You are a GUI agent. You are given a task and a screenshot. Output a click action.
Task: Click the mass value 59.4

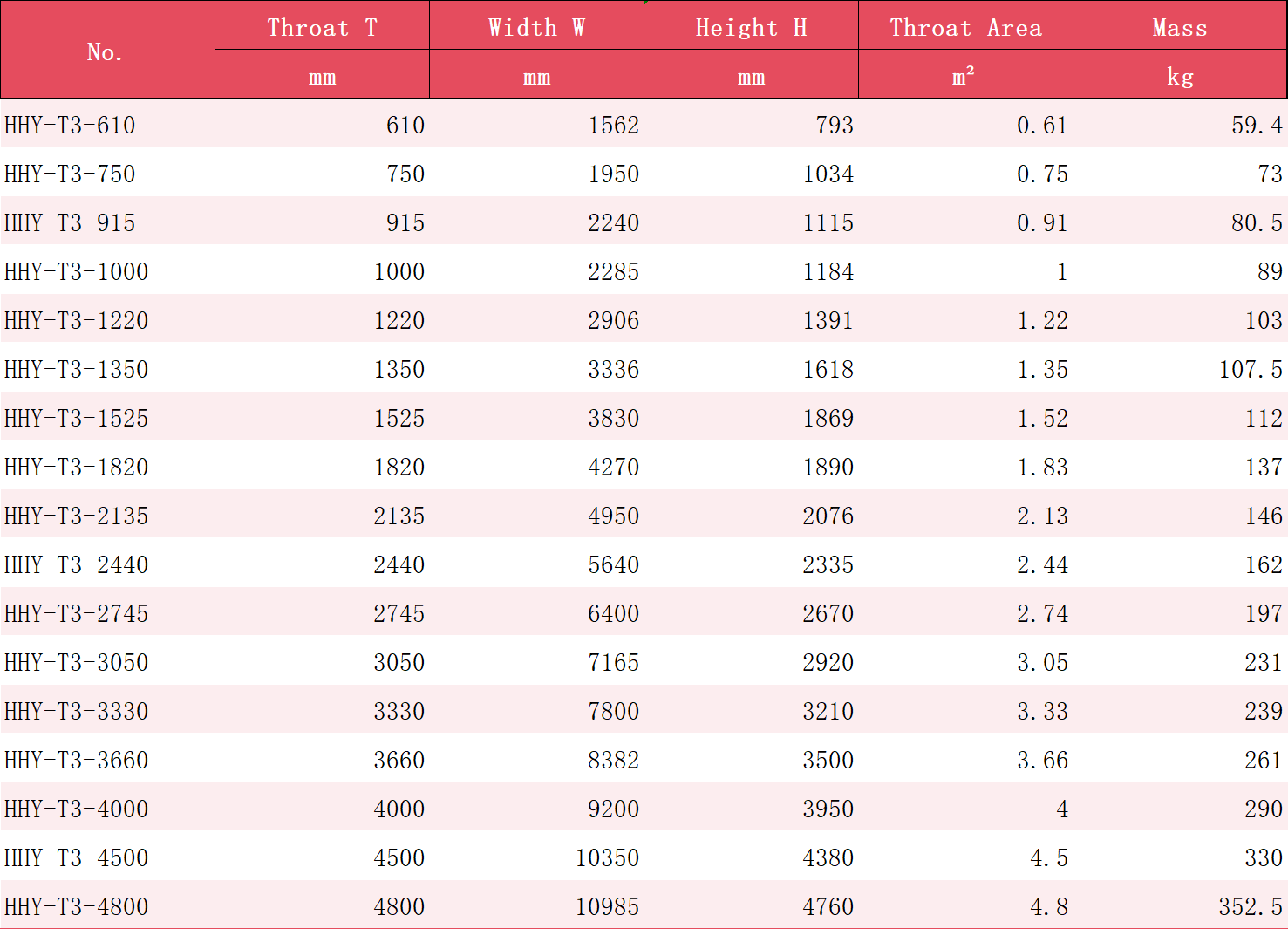coord(1257,125)
